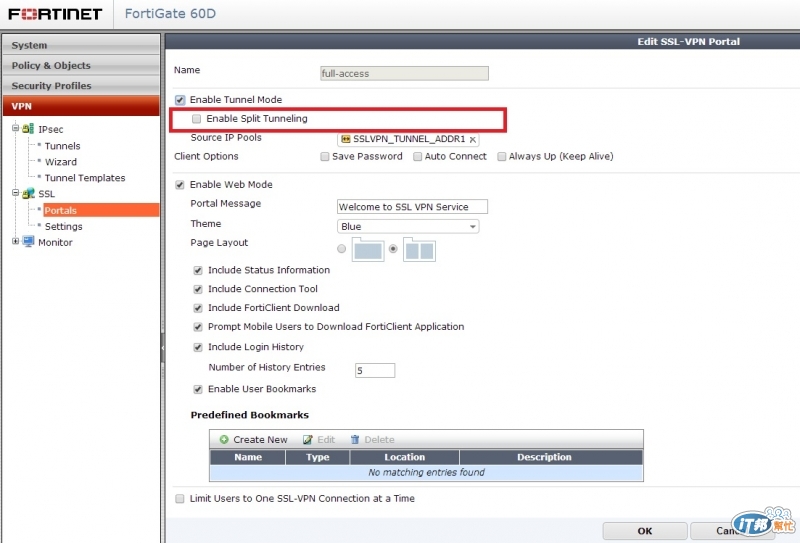The height and width of the screenshot is (543, 800).
Task: Uncheck Include Connection Tool
Action: point(198,289)
